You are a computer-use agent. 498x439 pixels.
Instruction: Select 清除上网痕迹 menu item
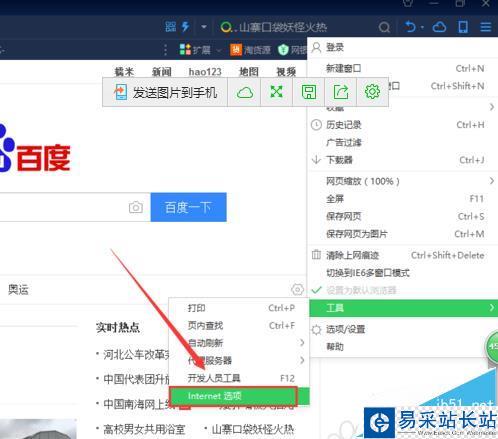click(x=402, y=255)
